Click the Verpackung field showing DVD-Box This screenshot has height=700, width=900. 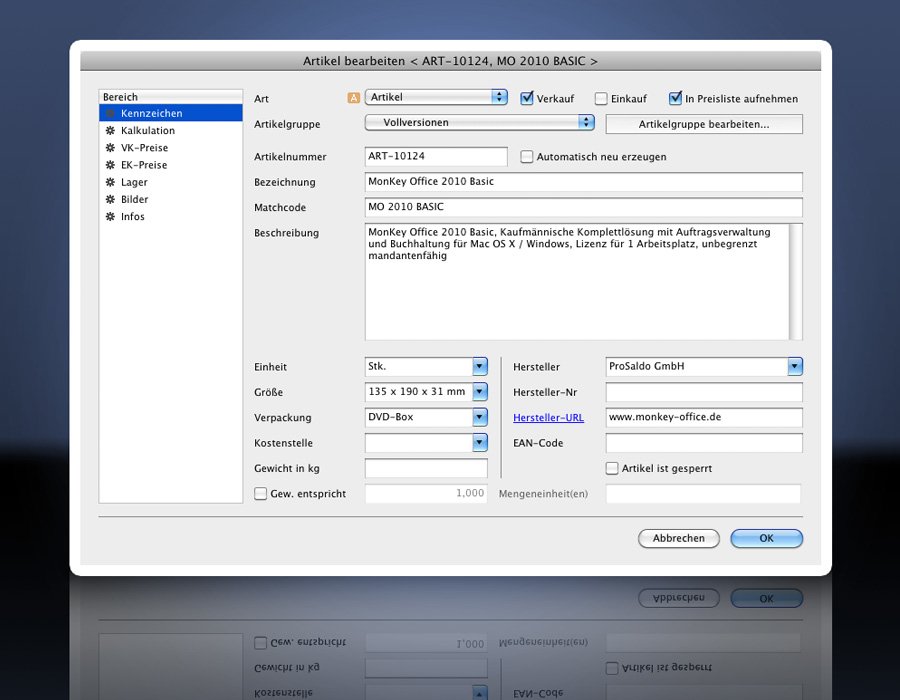[419, 417]
